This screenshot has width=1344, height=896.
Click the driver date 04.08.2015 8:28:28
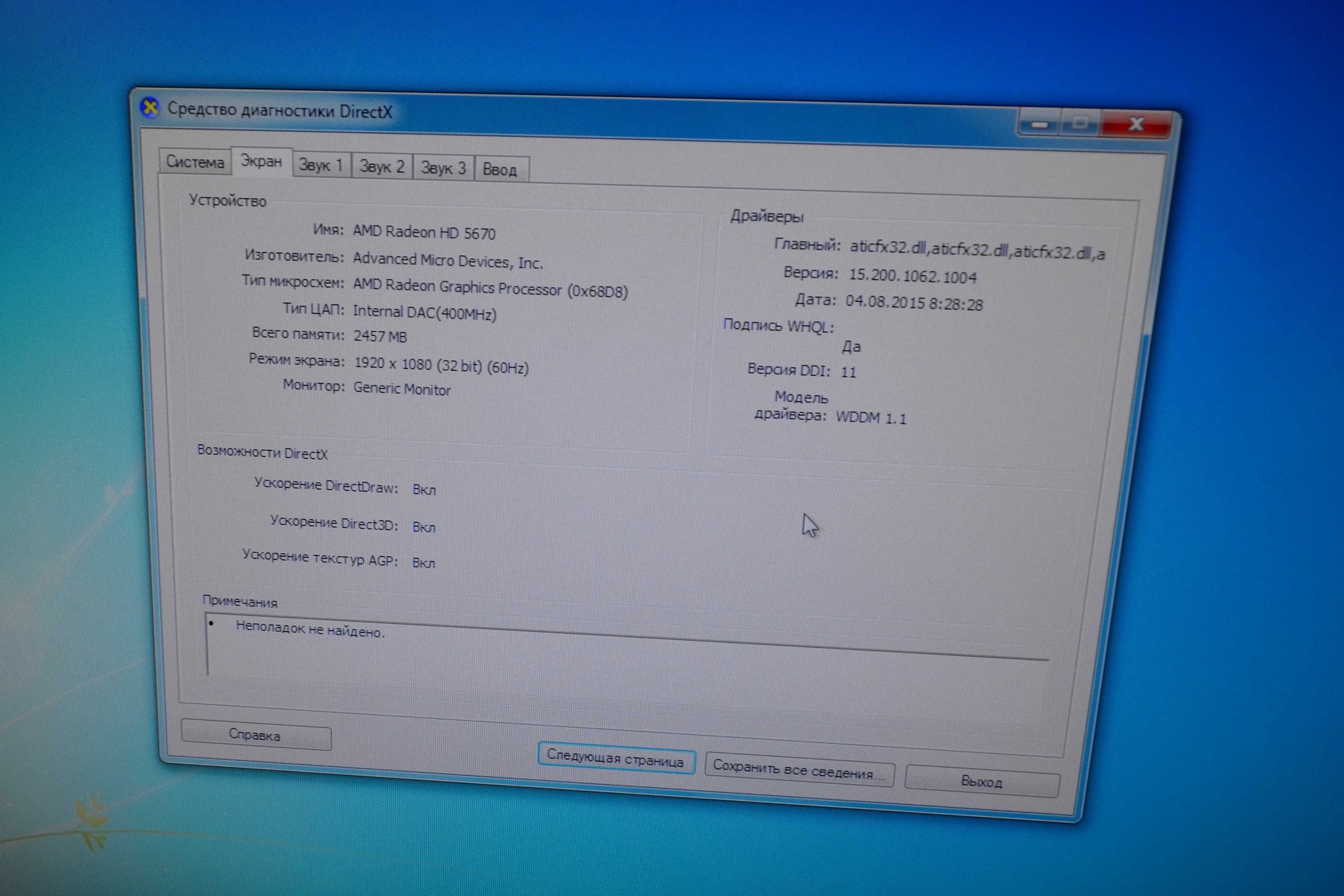click(914, 302)
